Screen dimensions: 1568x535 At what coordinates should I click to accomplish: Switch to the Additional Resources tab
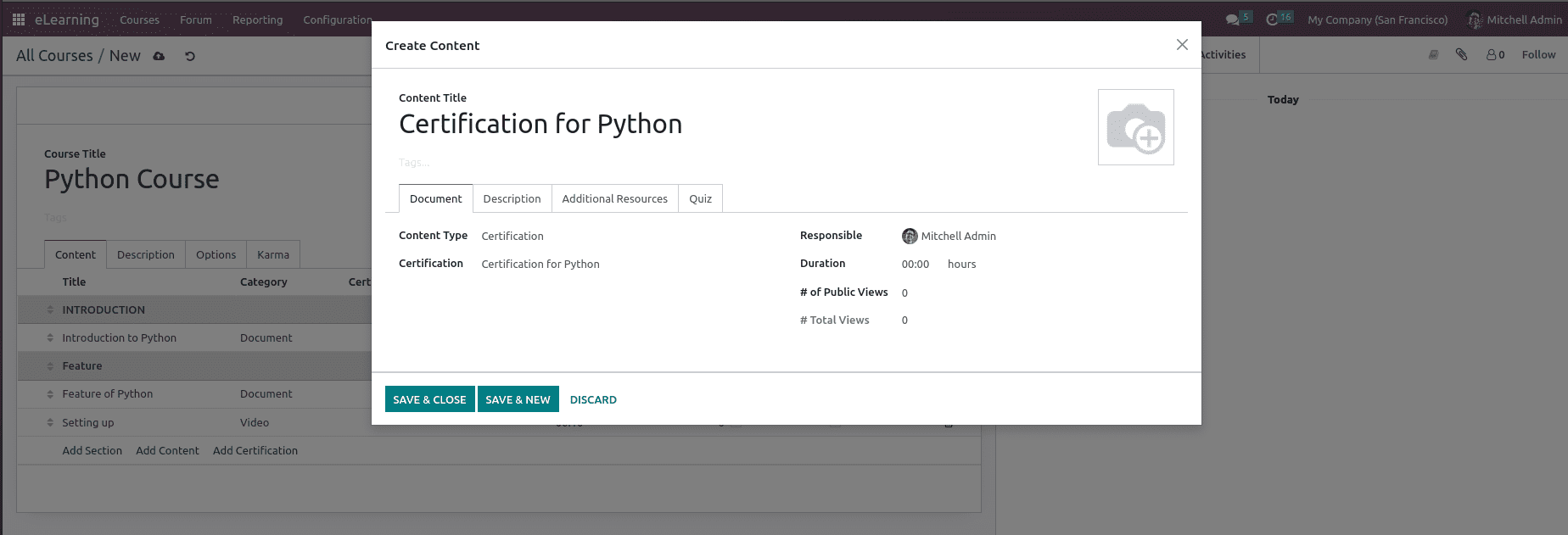[x=614, y=199]
